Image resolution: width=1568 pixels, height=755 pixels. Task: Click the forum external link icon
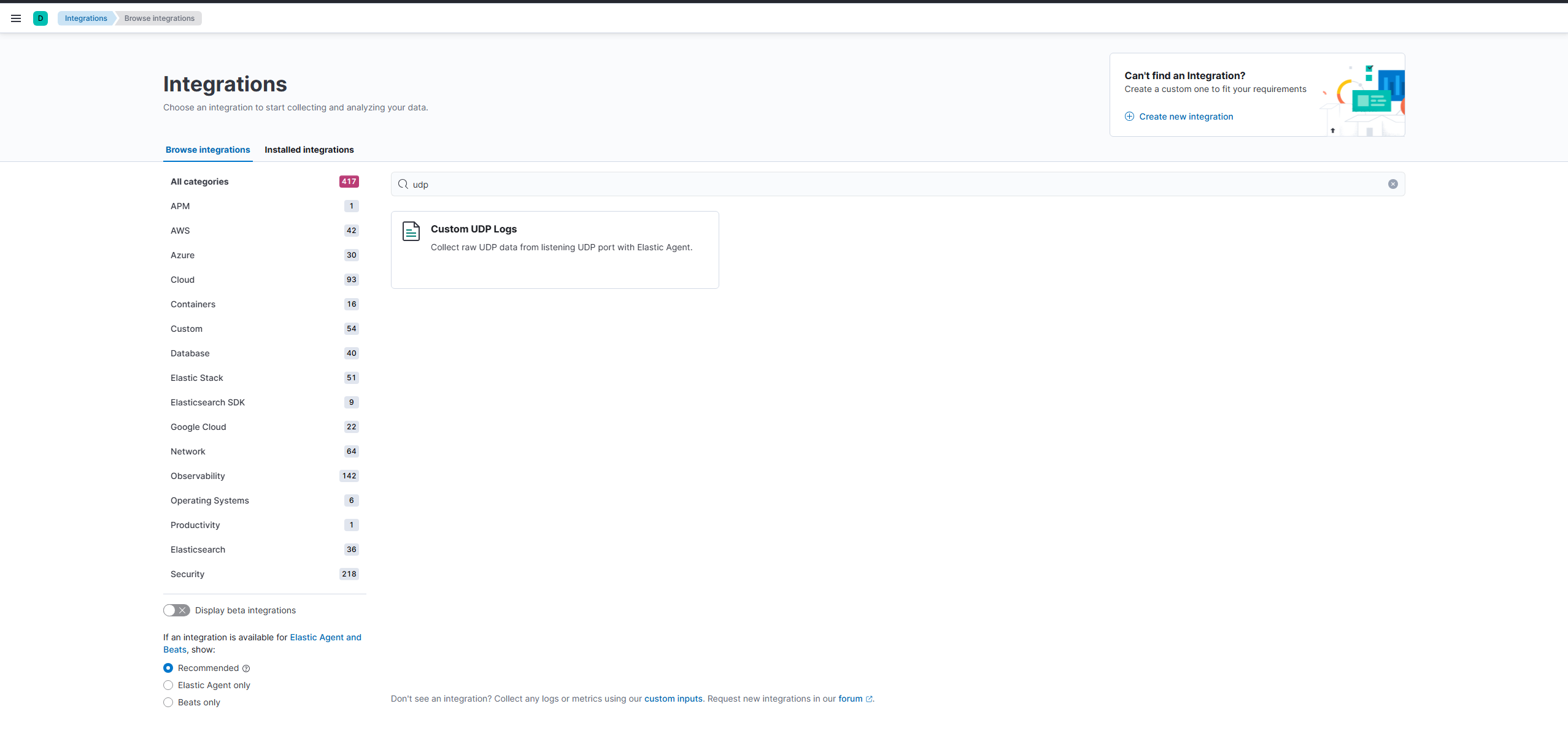[x=869, y=699]
